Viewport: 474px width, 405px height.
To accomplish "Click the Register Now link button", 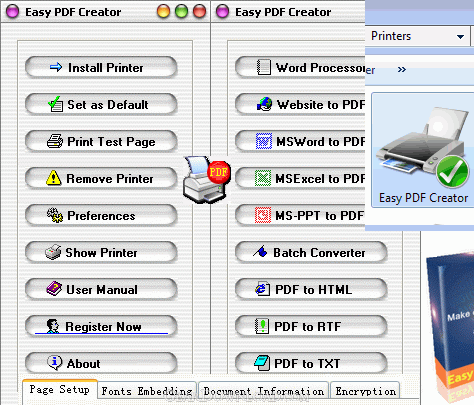I will [x=101, y=326].
